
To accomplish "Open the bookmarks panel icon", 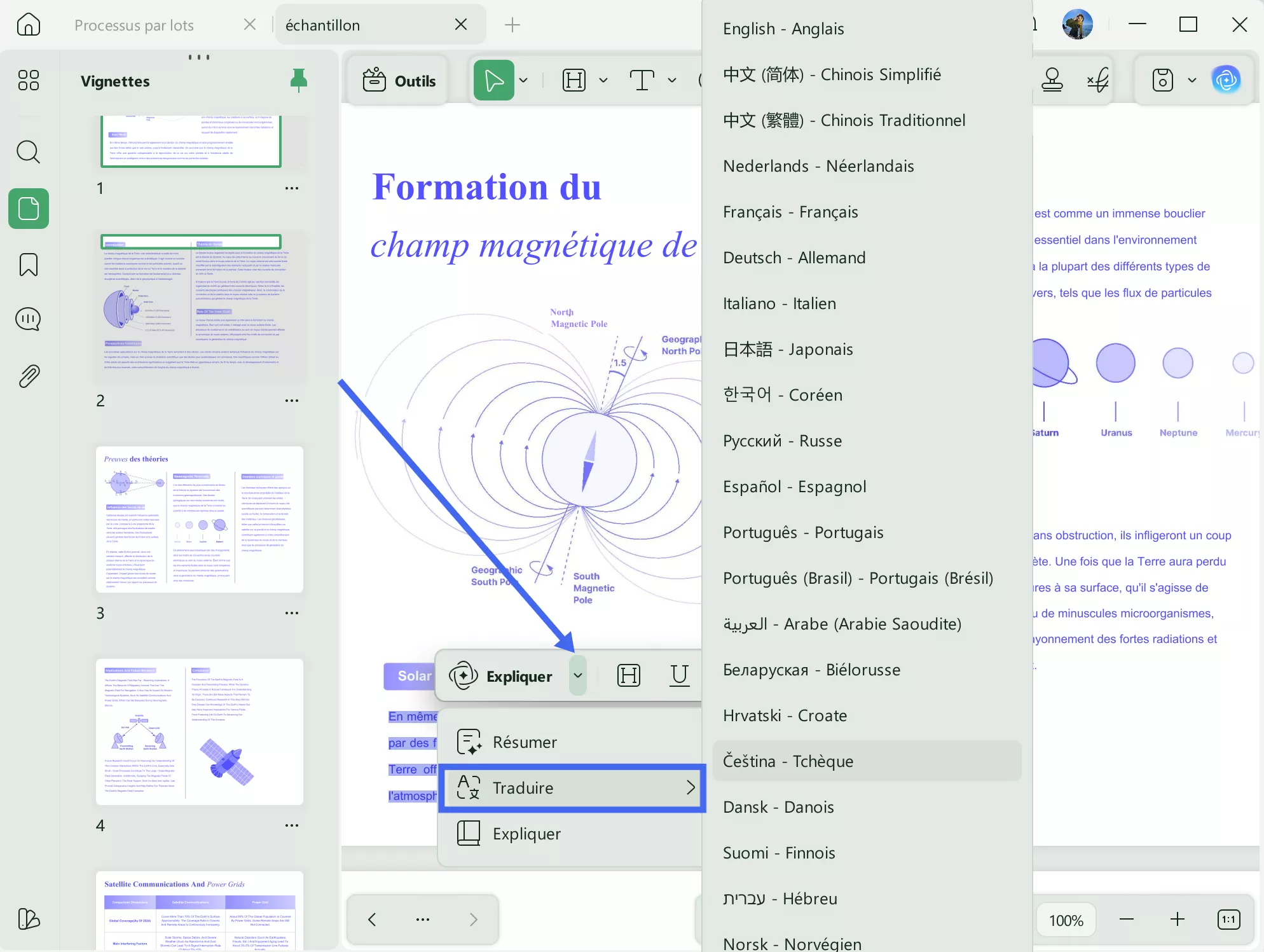I will pyautogui.click(x=28, y=265).
